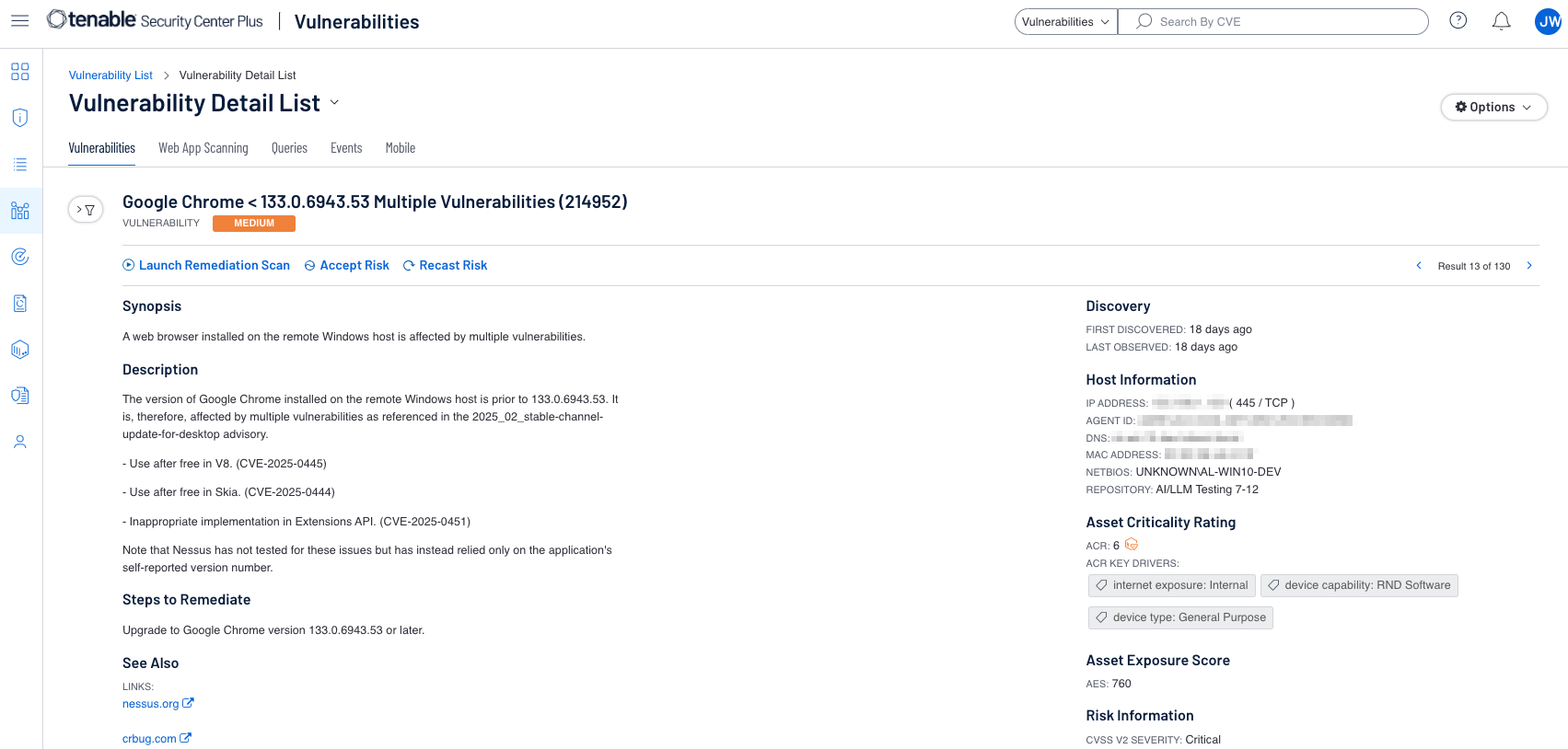The image size is (1568, 749).
Task: Click the CVSS V2 Severity 'Critical' value
Action: click(x=1203, y=740)
